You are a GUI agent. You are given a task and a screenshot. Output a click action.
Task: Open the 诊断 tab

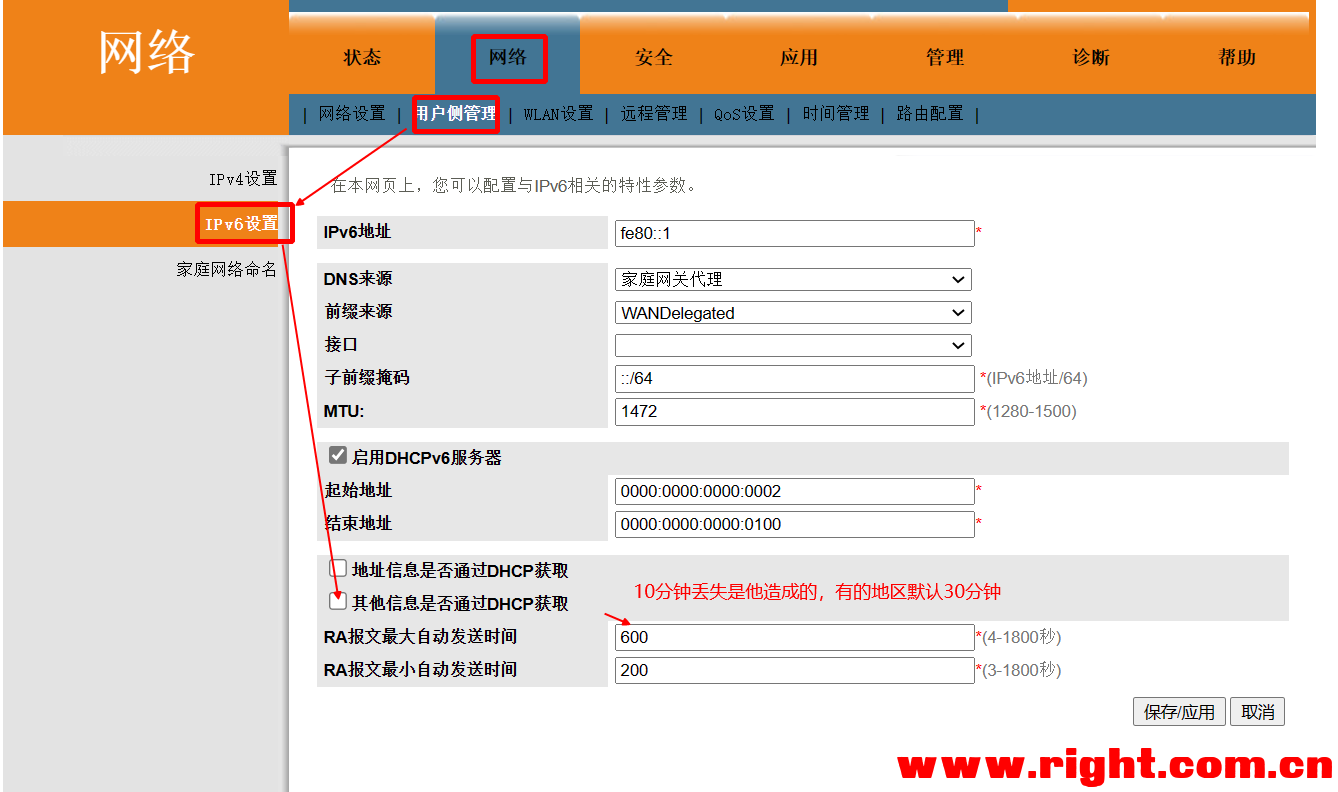tap(1091, 58)
